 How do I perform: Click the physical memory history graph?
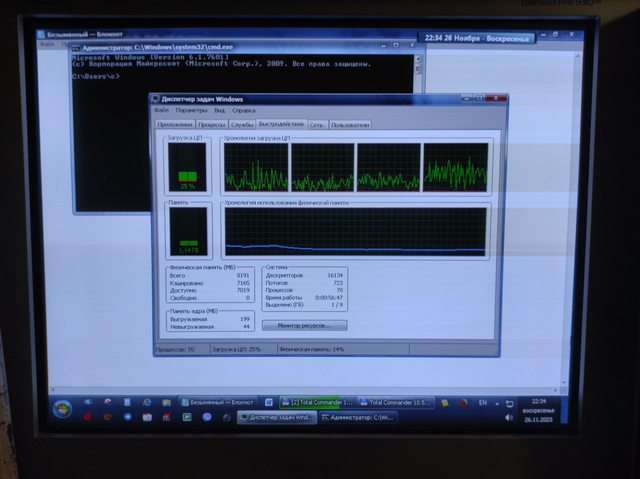[x=356, y=232]
